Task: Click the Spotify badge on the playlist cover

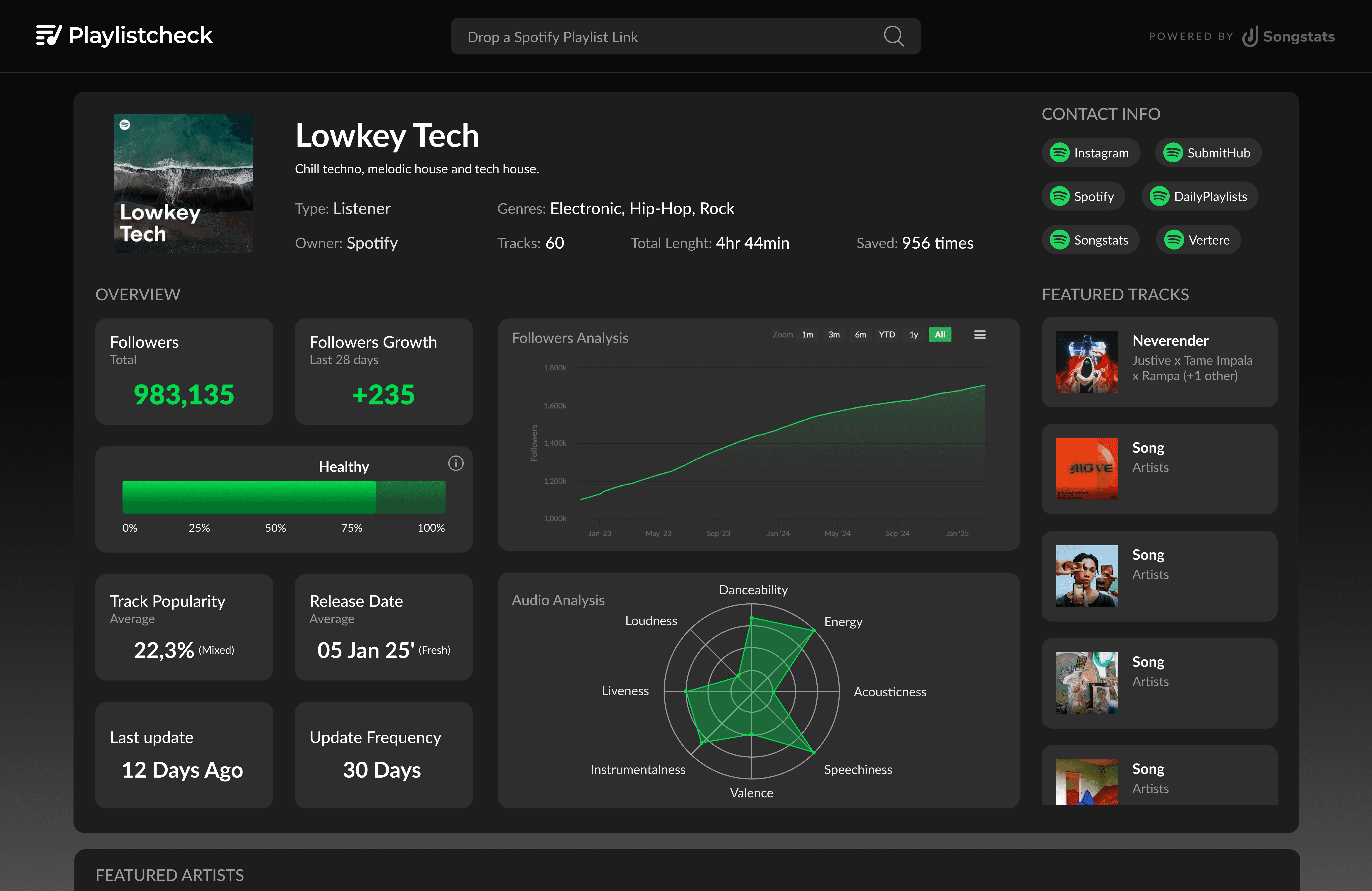Action: [125, 125]
